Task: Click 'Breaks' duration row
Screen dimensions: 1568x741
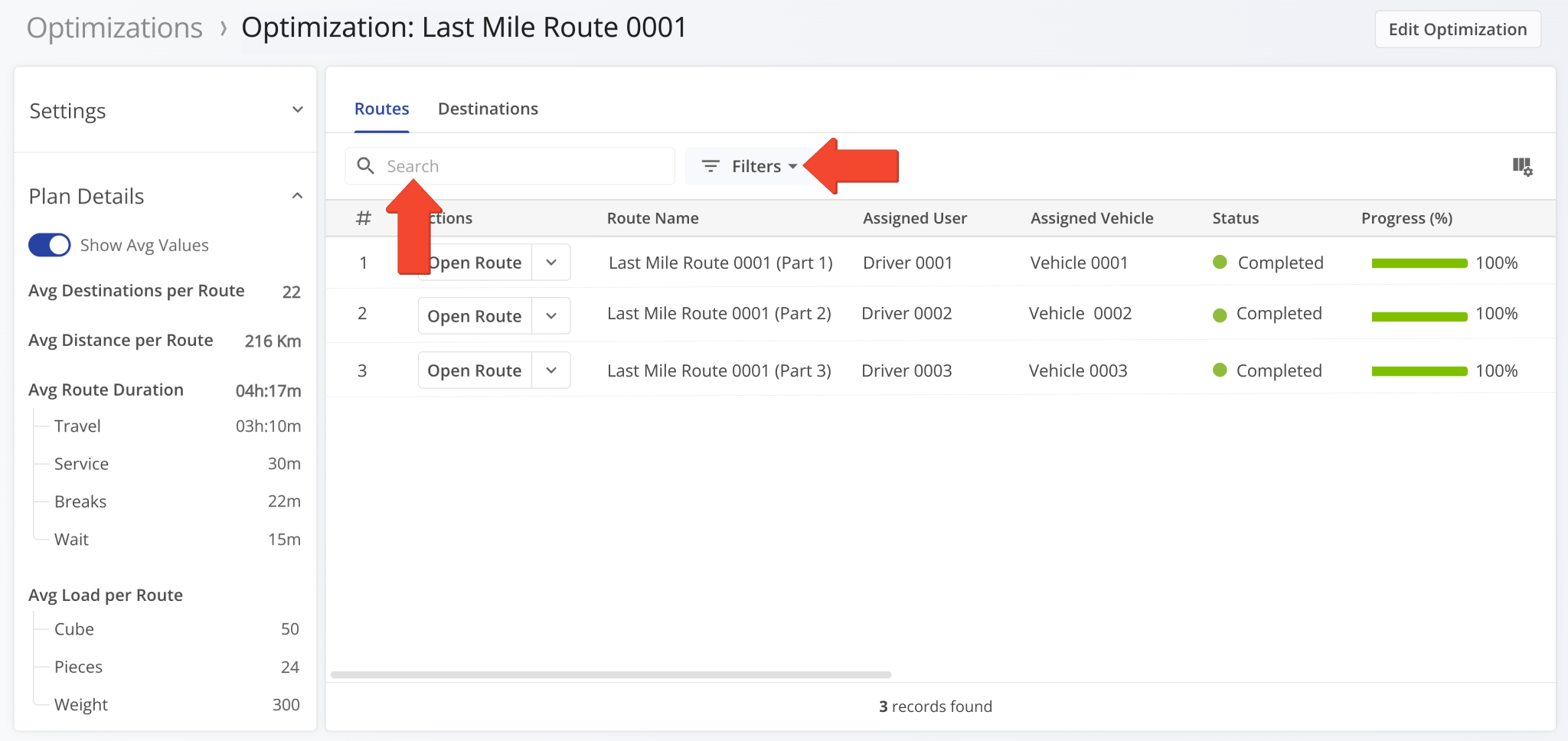Action: 177,501
